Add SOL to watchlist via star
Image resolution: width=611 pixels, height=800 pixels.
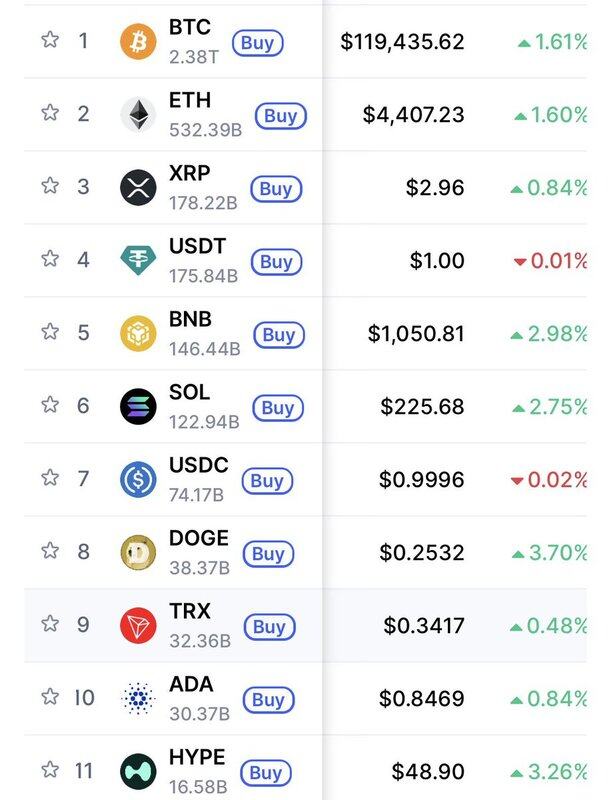[x=50, y=405]
